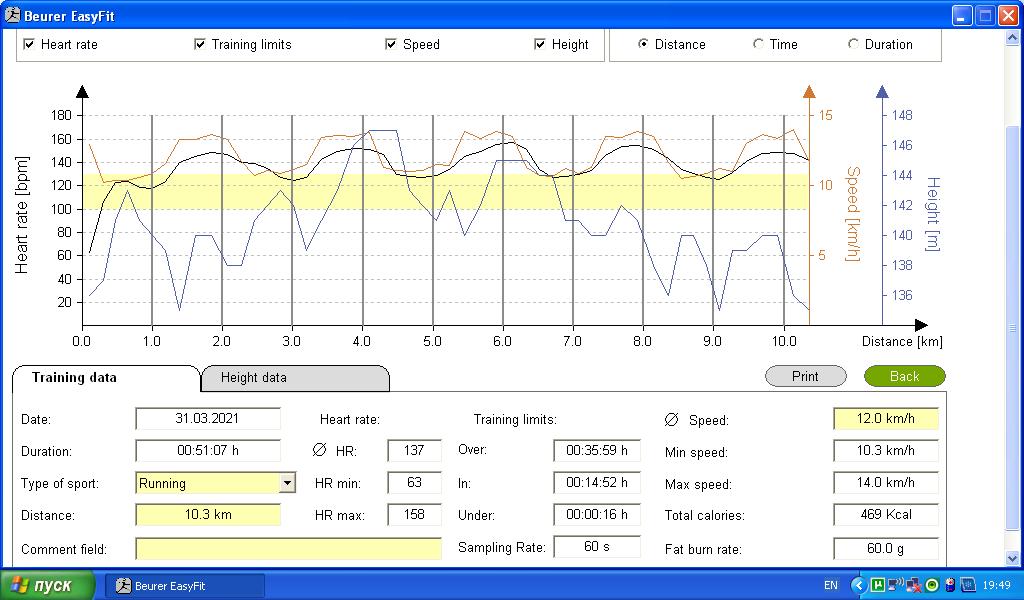
Task: Click the Distance [km] axis label
Action: tap(902, 341)
